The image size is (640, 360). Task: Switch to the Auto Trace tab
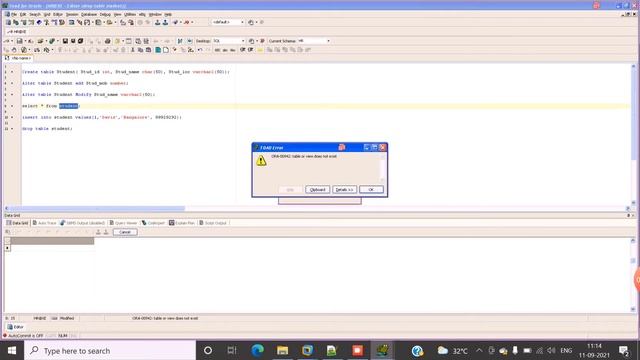point(44,223)
